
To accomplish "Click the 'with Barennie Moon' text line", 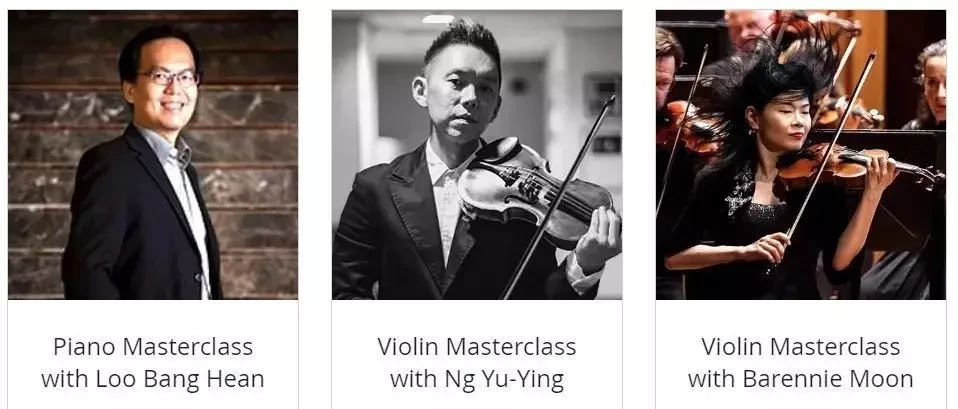I will pyautogui.click(x=800, y=379).
